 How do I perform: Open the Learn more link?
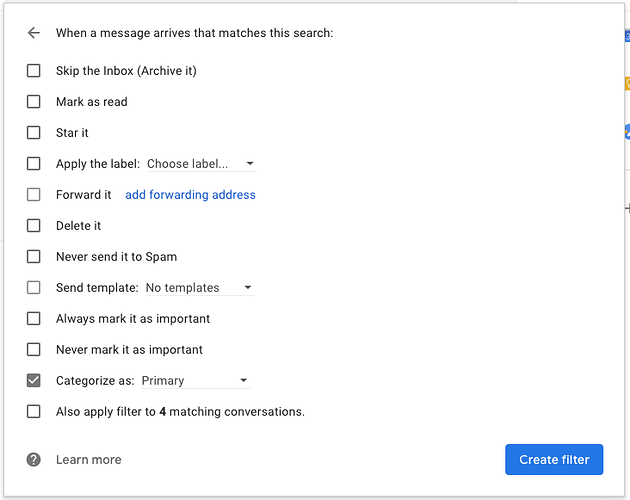click(89, 460)
